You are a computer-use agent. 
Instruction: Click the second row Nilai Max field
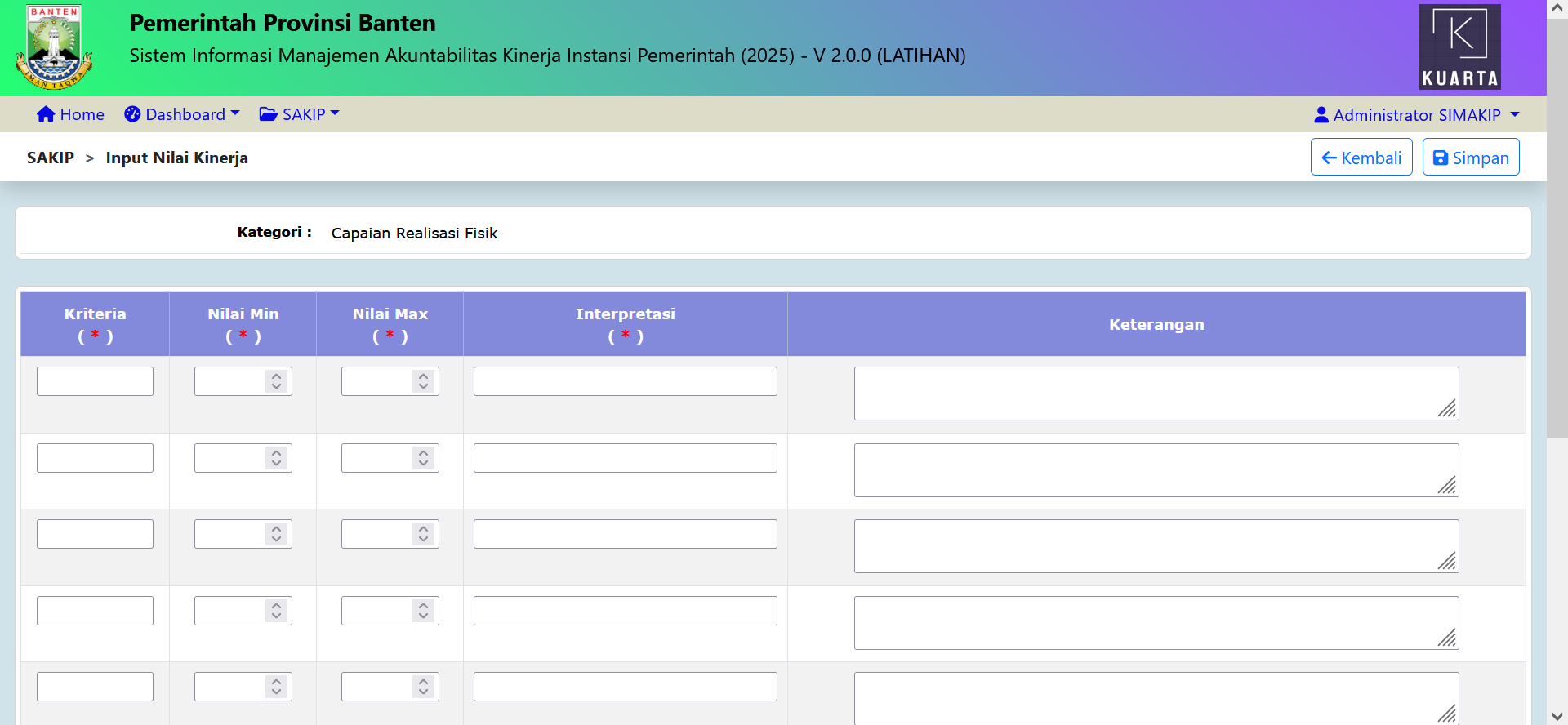point(390,458)
